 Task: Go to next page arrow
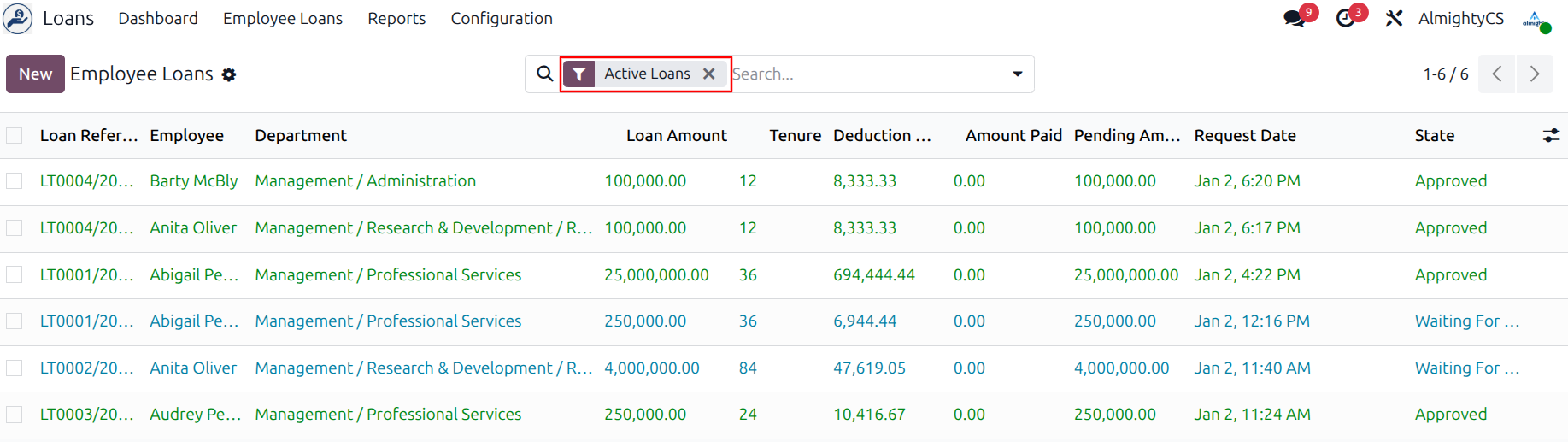click(x=1535, y=74)
